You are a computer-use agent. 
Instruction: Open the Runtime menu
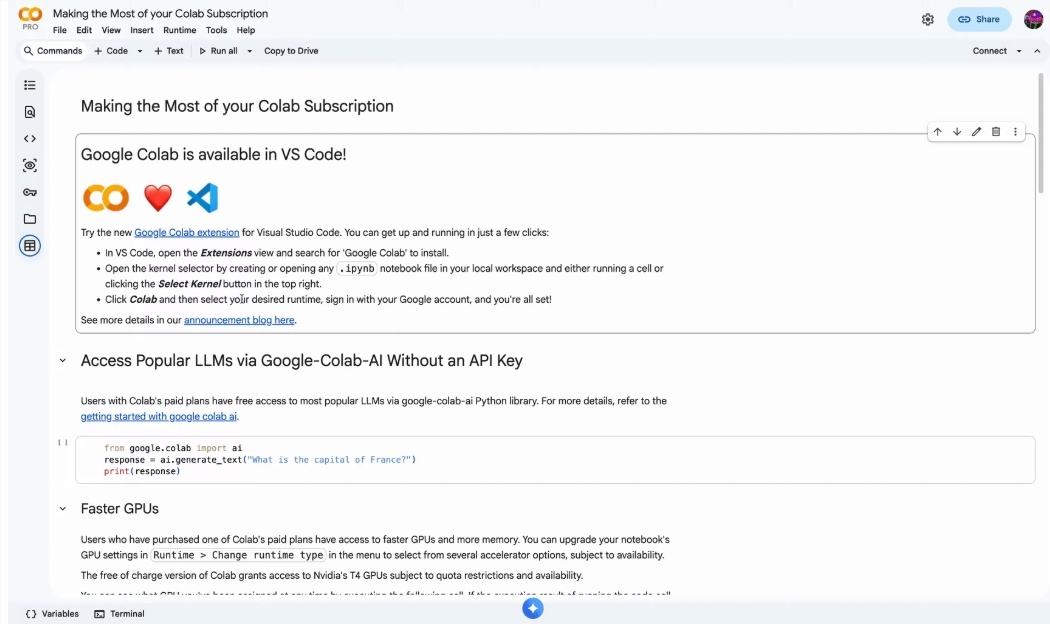[179, 30]
